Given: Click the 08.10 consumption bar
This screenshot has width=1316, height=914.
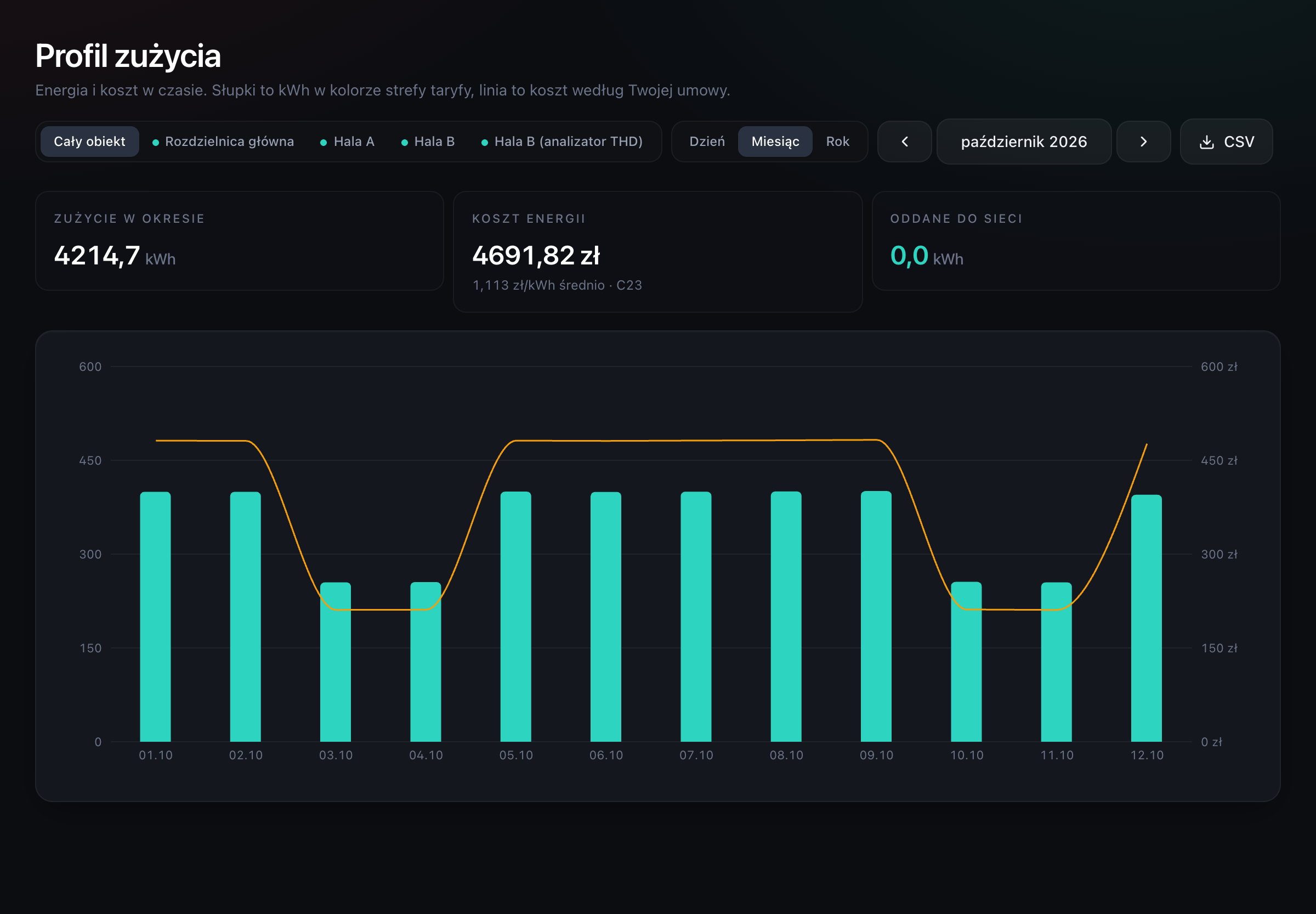Looking at the screenshot, I should 786,617.
